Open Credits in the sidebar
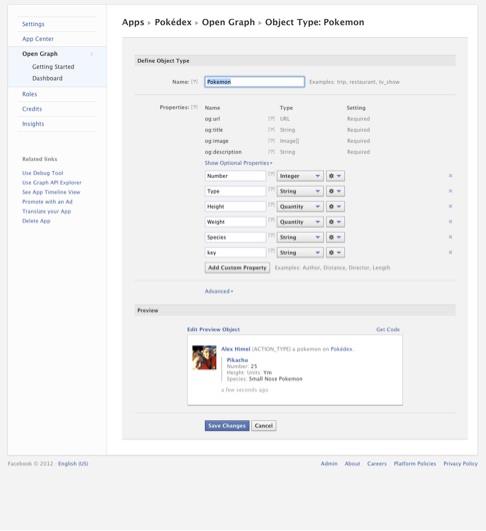Screen dimensions: 486x531 coord(32,109)
